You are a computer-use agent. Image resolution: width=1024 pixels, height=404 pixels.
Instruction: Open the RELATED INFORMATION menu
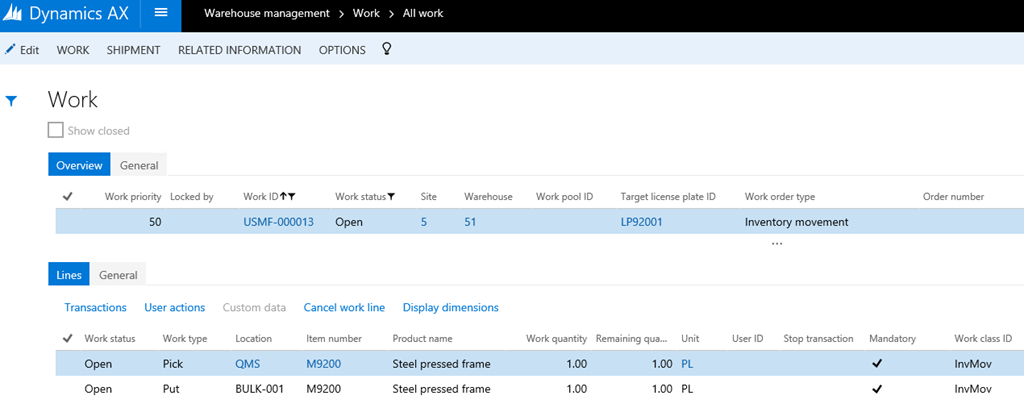[239, 50]
